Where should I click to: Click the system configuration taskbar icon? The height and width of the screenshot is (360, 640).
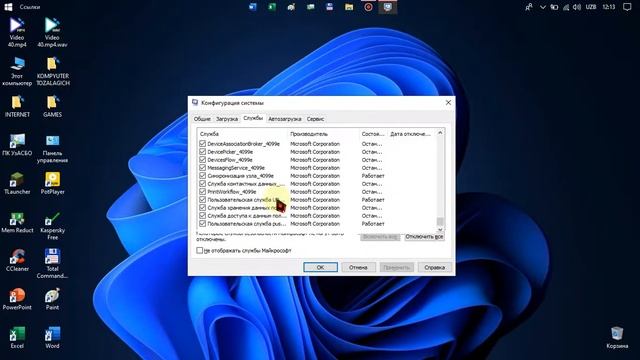tap(388, 7)
